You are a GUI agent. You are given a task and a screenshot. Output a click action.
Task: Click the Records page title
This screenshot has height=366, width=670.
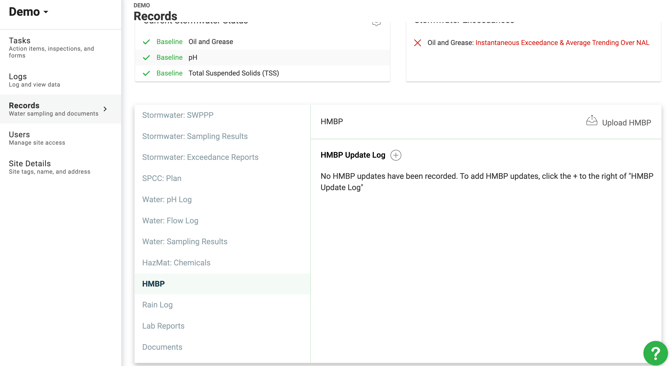pyautogui.click(x=155, y=16)
